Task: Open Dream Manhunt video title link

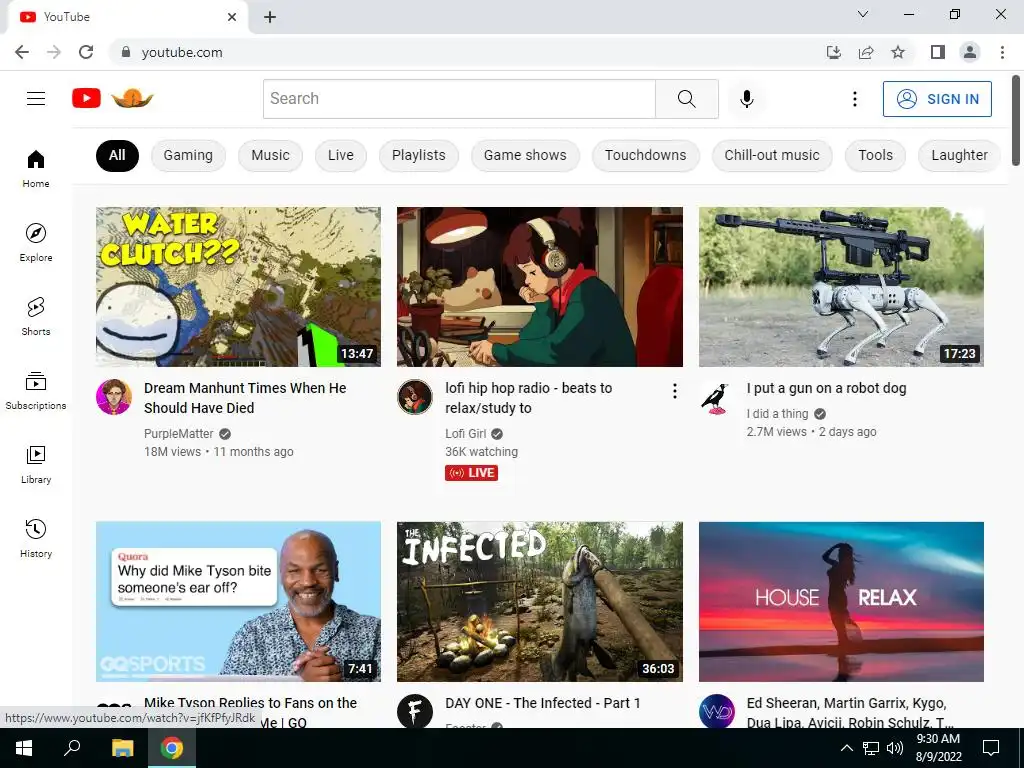Action: click(245, 398)
